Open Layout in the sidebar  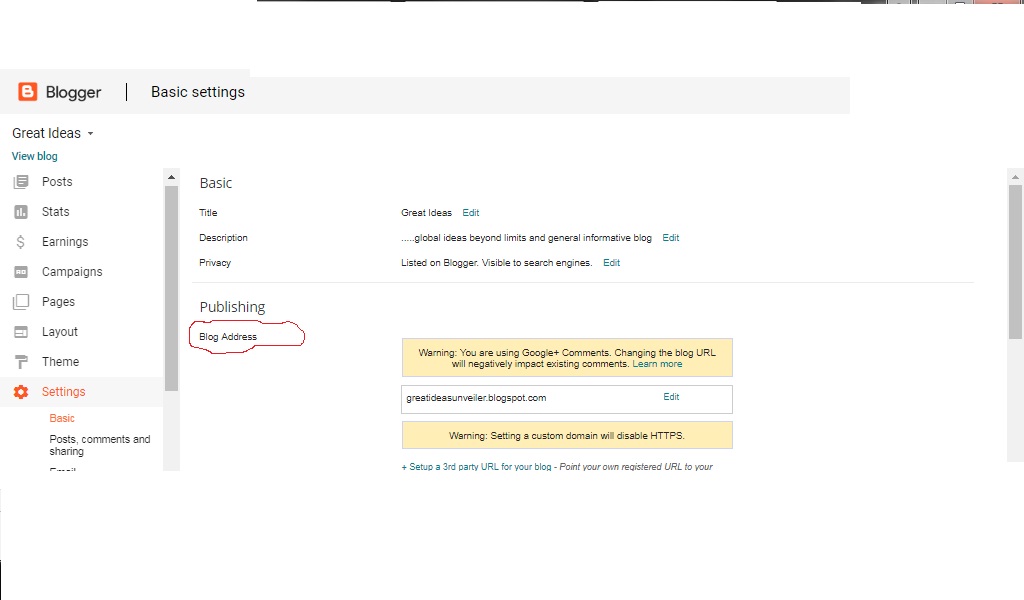click(x=59, y=332)
